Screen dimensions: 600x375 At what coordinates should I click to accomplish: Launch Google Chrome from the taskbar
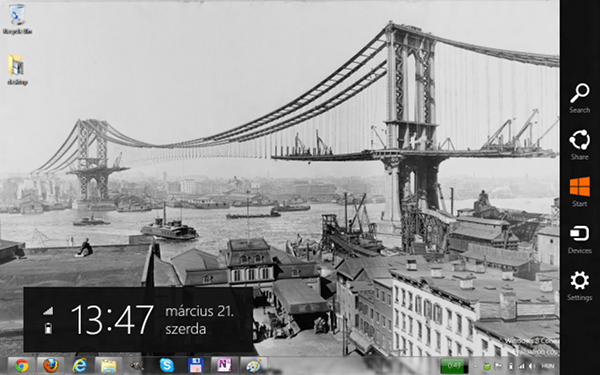(x=21, y=366)
